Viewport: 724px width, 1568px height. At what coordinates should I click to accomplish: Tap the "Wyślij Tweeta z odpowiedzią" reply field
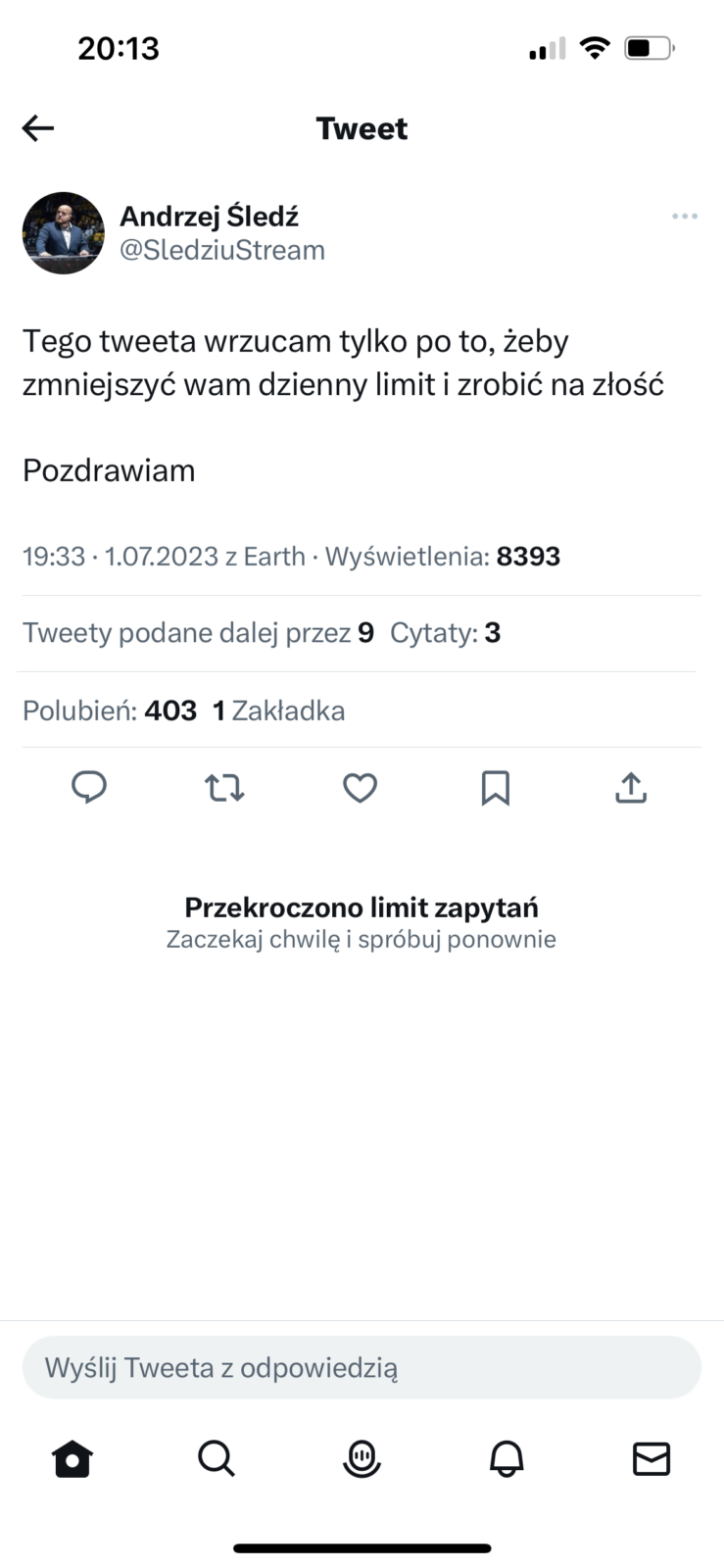tap(362, 1367)
